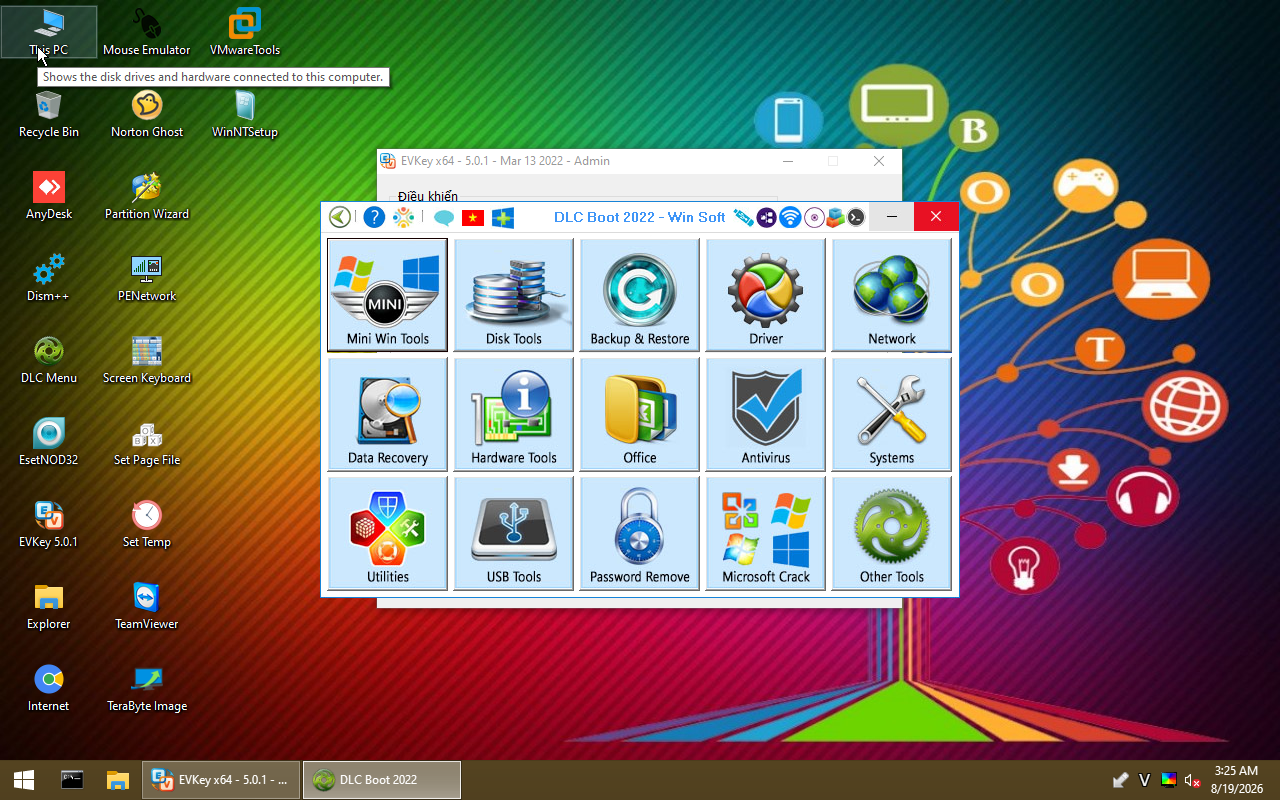Open Backup & Restore tools
The width and height of the screenshot is (1280, 800).
(x=639, y=295)
